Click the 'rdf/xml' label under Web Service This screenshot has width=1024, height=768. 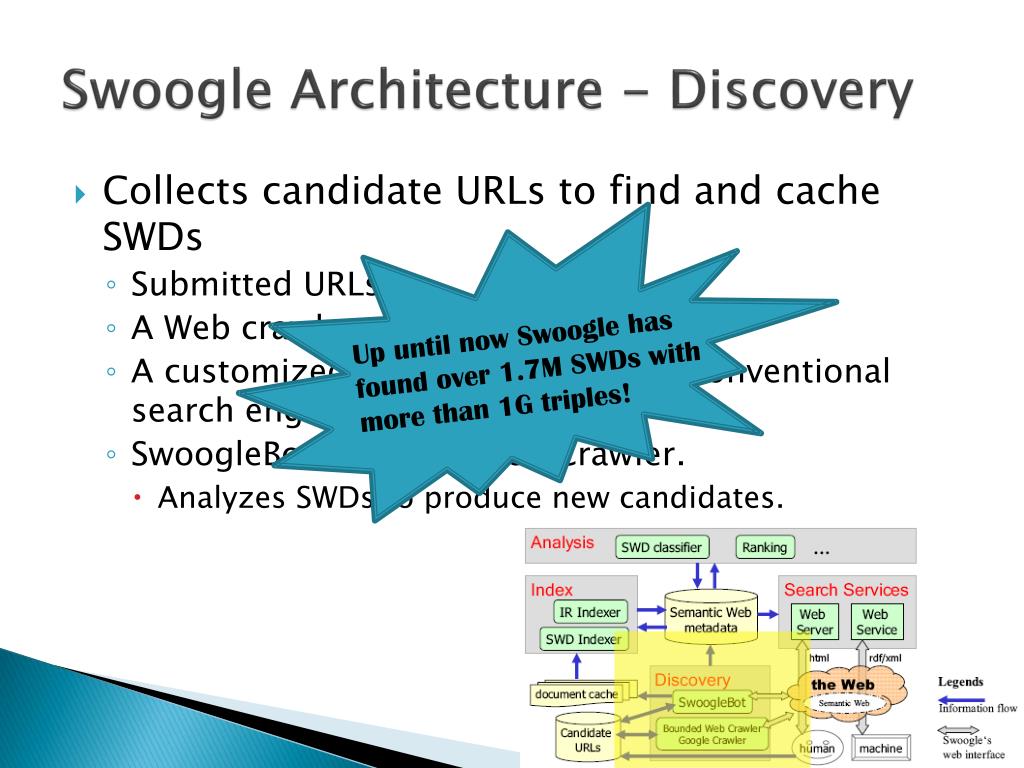click(x=885, y=658)
